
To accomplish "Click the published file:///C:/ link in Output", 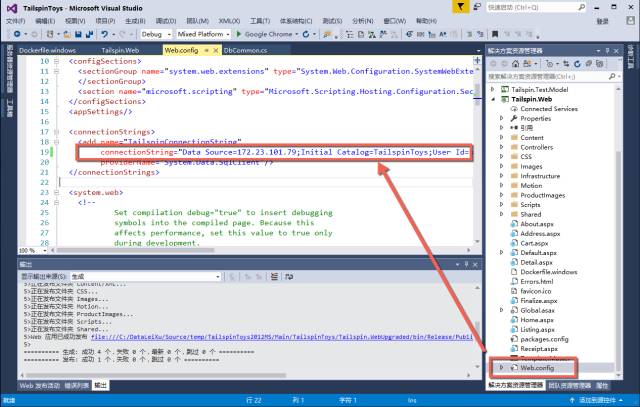I will click(x=282, y=337).
